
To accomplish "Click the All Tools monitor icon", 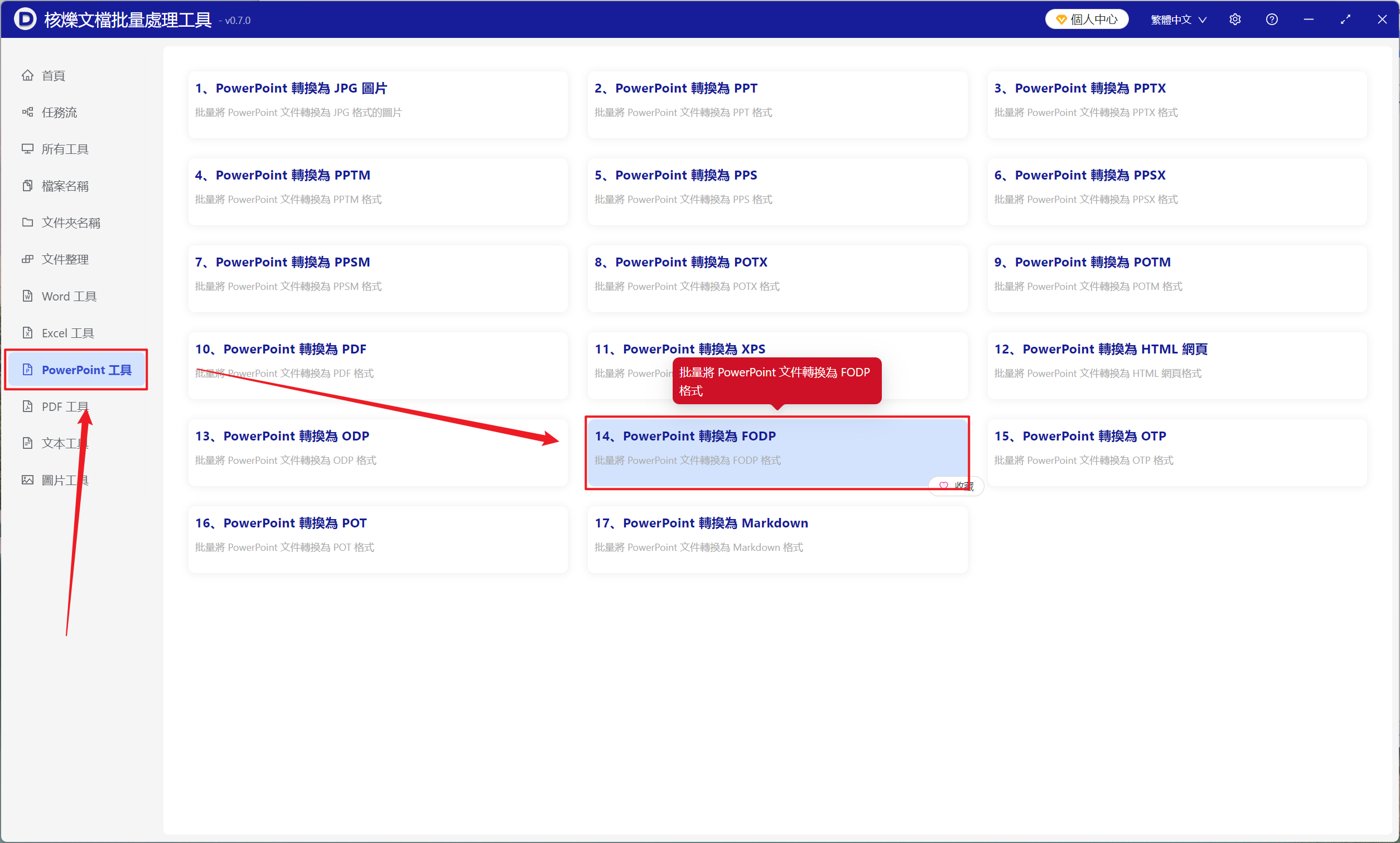I will pos(27,149).
